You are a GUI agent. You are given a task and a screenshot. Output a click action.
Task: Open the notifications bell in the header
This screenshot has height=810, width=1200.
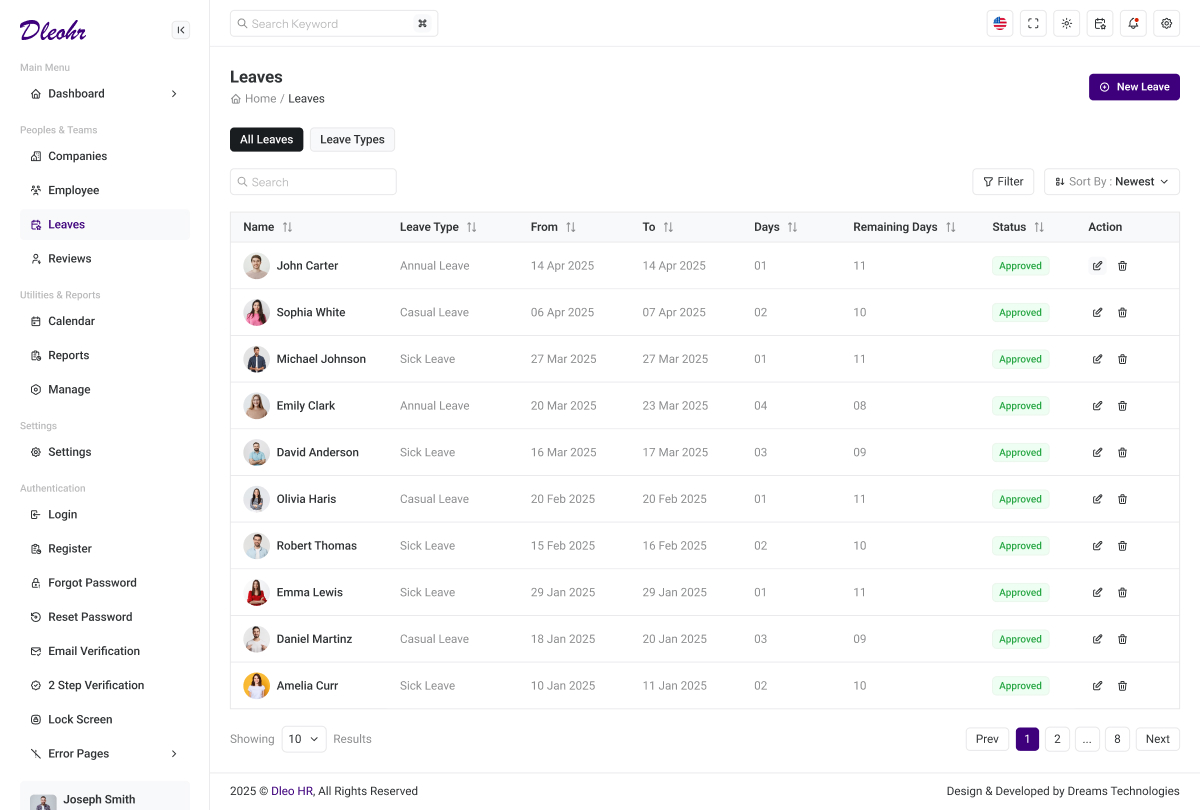point(1133,23)
